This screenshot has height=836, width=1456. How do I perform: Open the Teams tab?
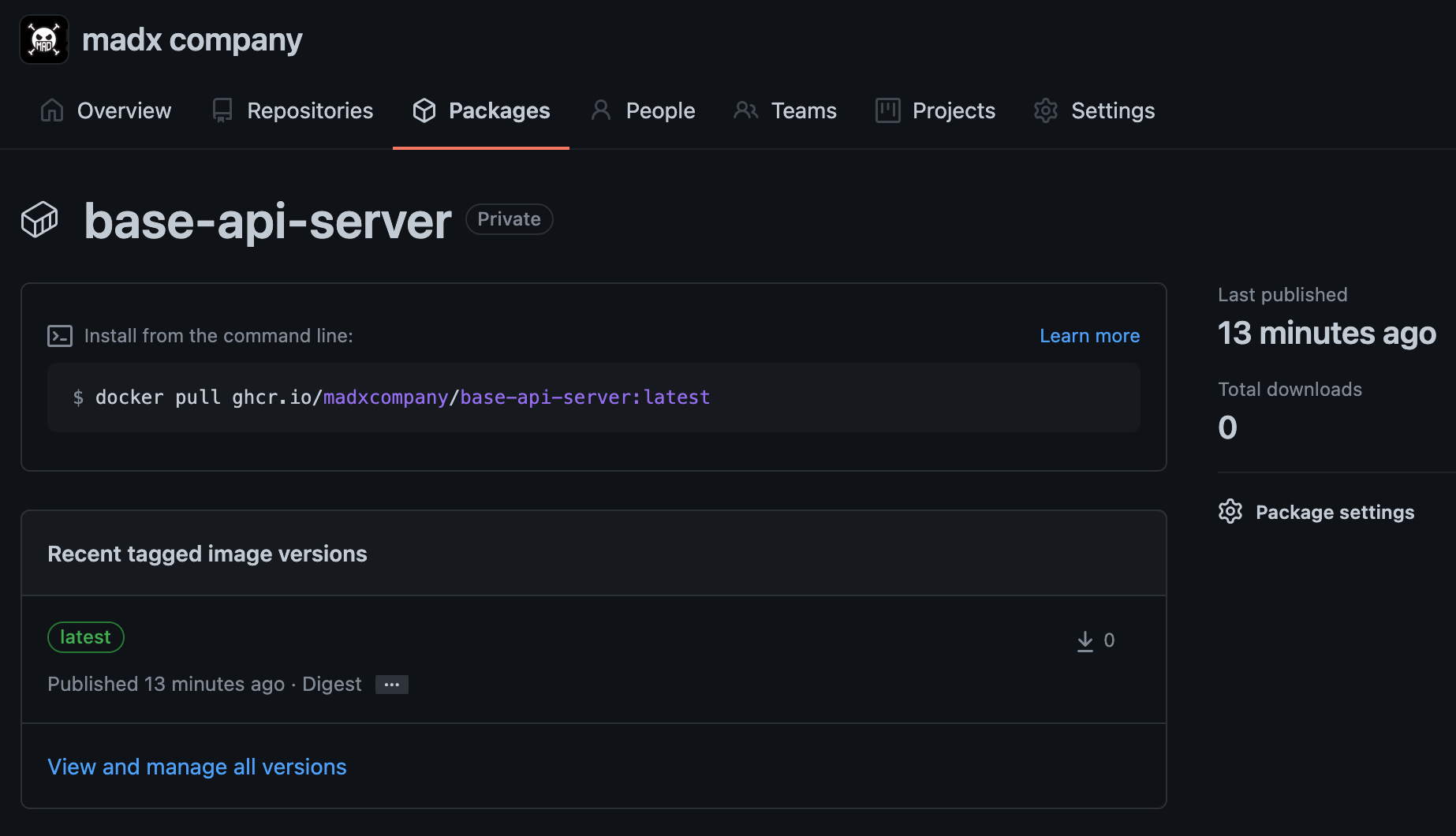(x=785, y=110)
